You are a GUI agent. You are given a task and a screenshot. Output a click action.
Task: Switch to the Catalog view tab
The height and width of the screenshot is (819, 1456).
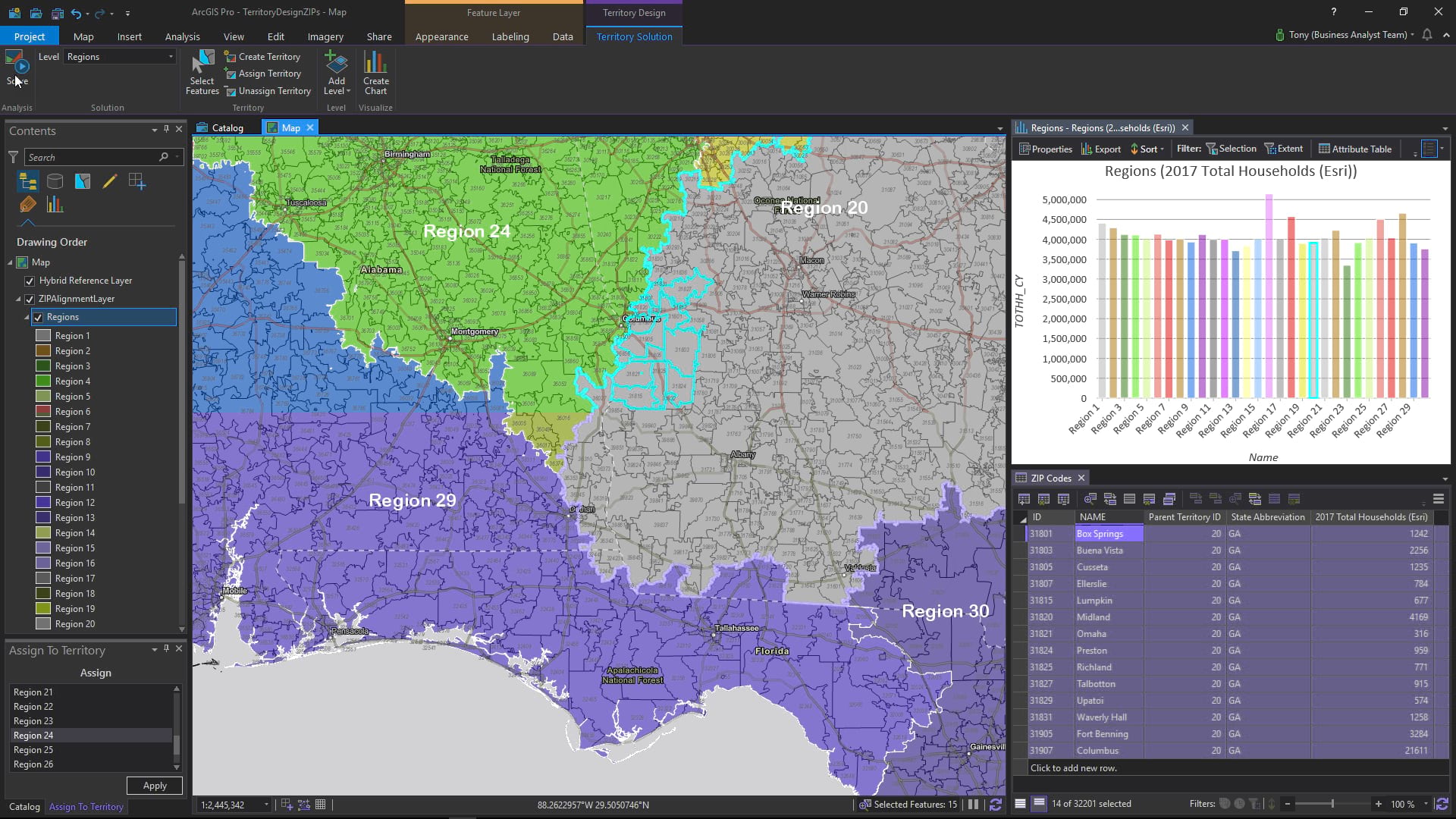pos(221,127)
